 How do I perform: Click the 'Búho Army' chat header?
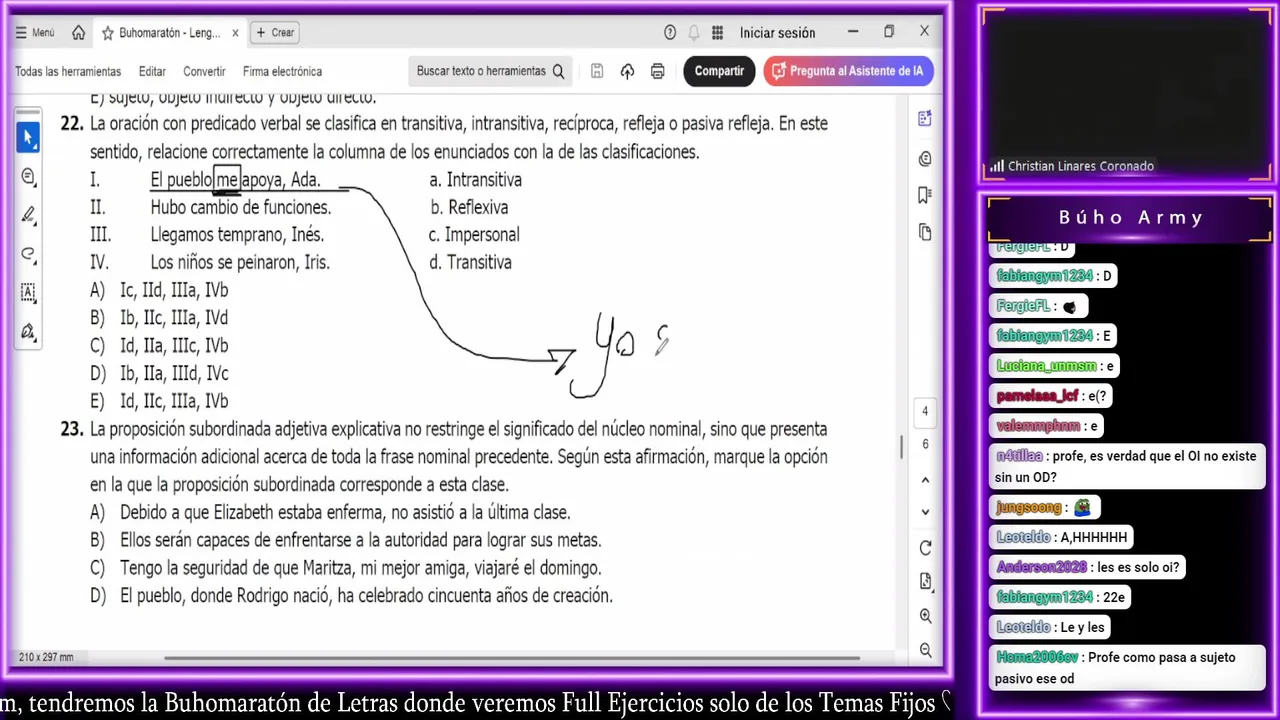point(1131,217)
